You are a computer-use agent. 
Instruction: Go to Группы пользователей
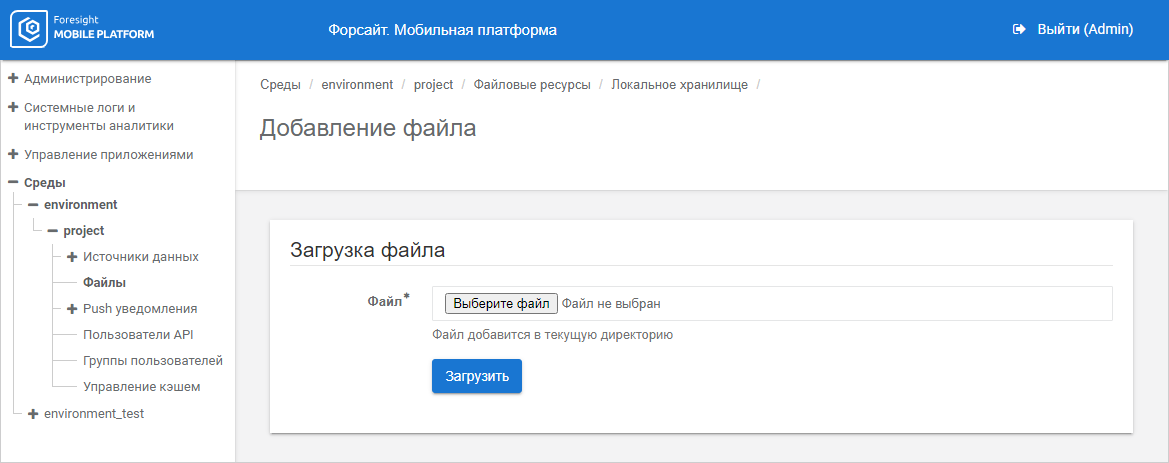click(152, 361)
